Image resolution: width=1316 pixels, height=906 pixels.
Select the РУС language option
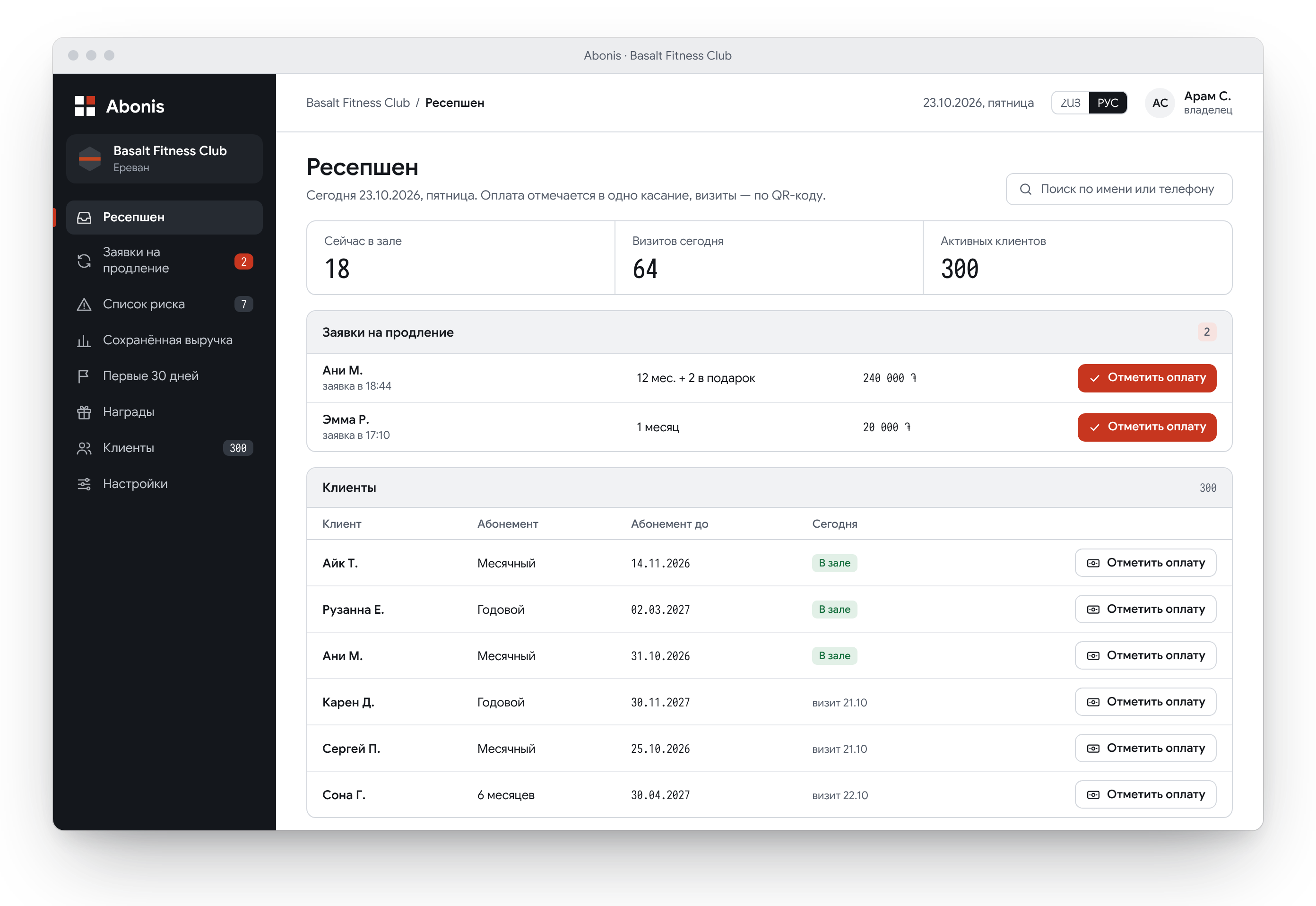click(x=1108, y=103)
